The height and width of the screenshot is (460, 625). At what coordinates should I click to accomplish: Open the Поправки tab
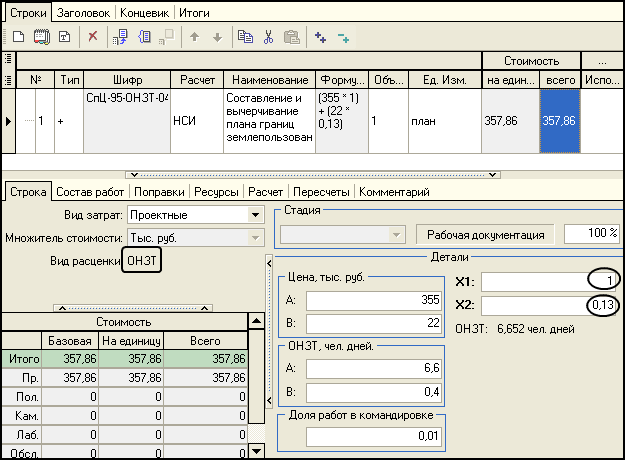tap(159, 192)
